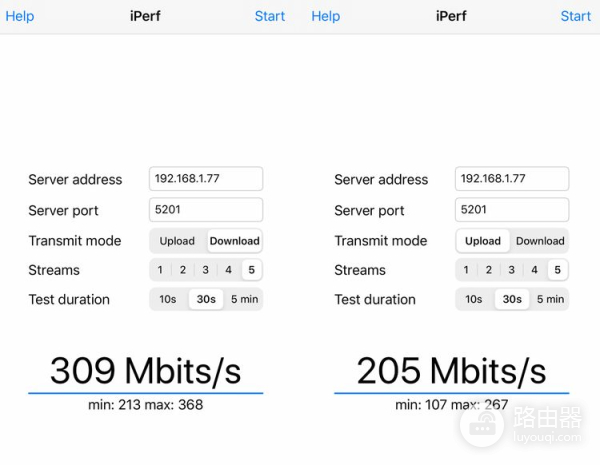This screenshot has width=600, height=465.
Task: Click the right screen's Server address field
Action: pyautogui.click(x=512, y=179)
